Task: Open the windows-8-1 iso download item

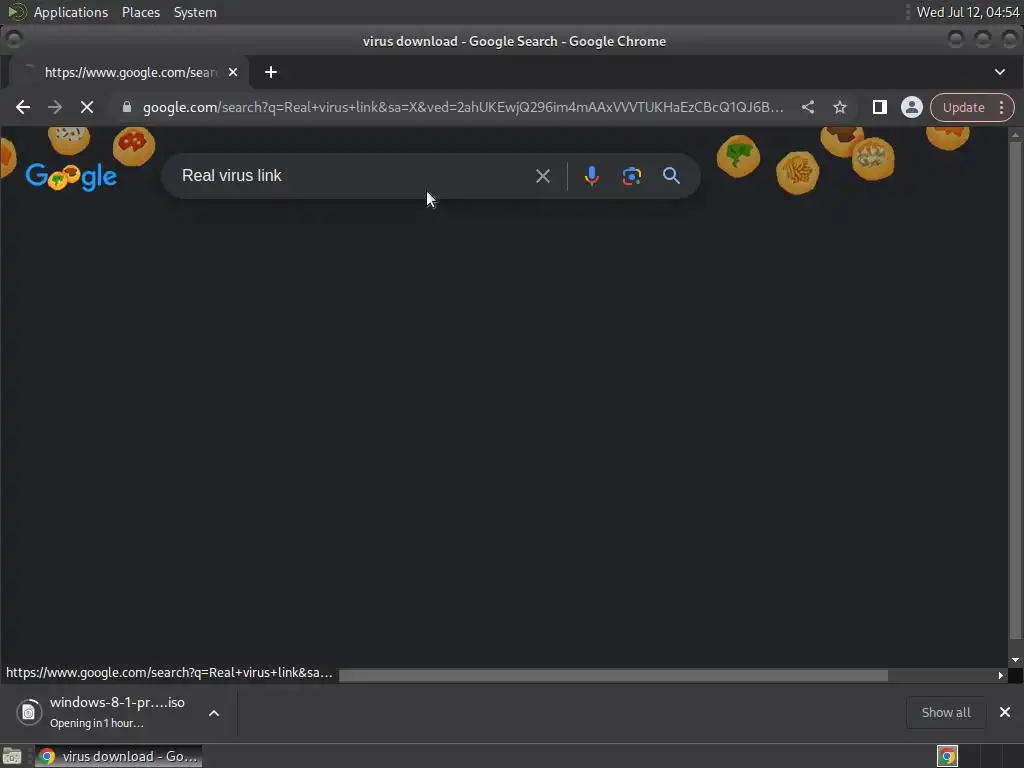Action: pyautogui.click(x=118, y=712)
